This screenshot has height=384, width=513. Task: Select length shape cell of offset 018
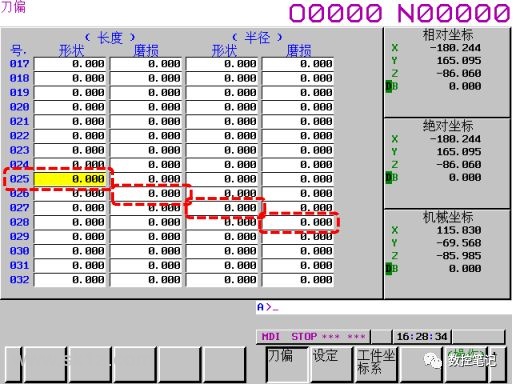click(x=70, y=78)
